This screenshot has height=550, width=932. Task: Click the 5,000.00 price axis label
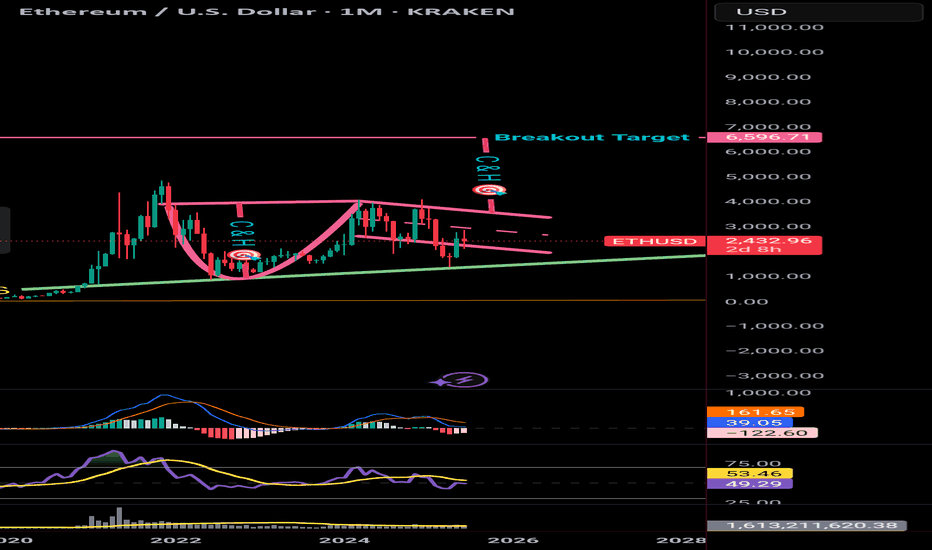point(769,177)
